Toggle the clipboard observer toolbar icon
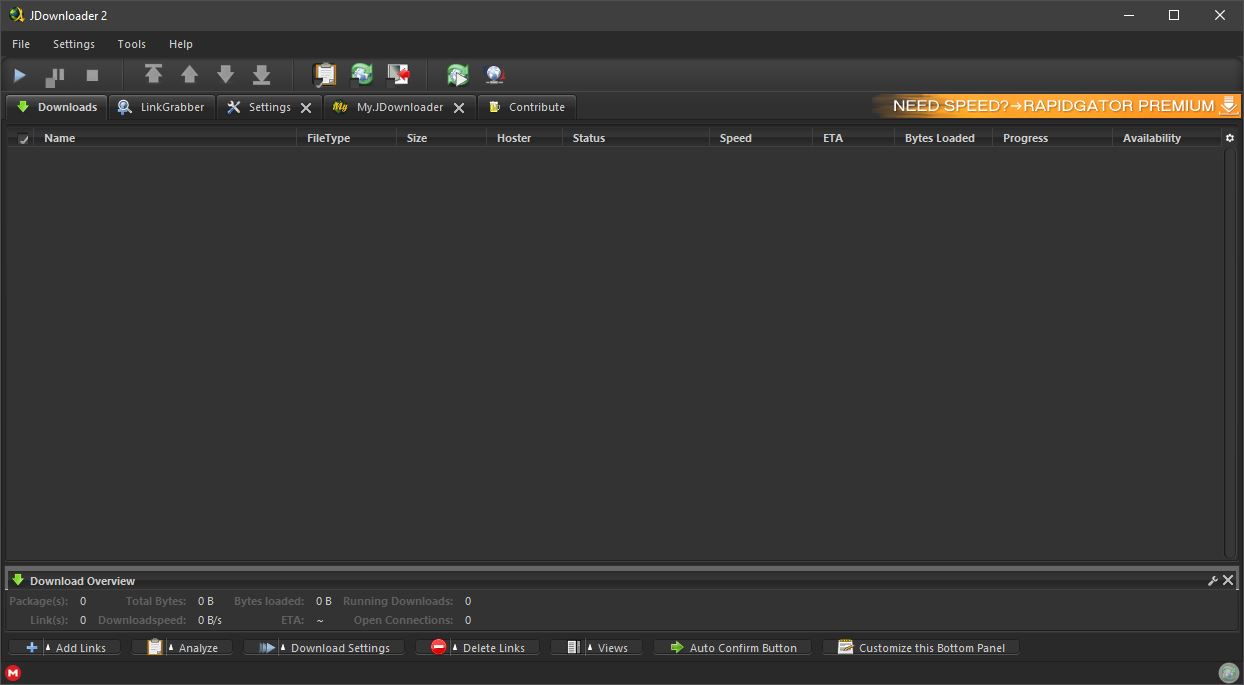Viewport: 1244px width, 685px height. click(x=325, y=75)
